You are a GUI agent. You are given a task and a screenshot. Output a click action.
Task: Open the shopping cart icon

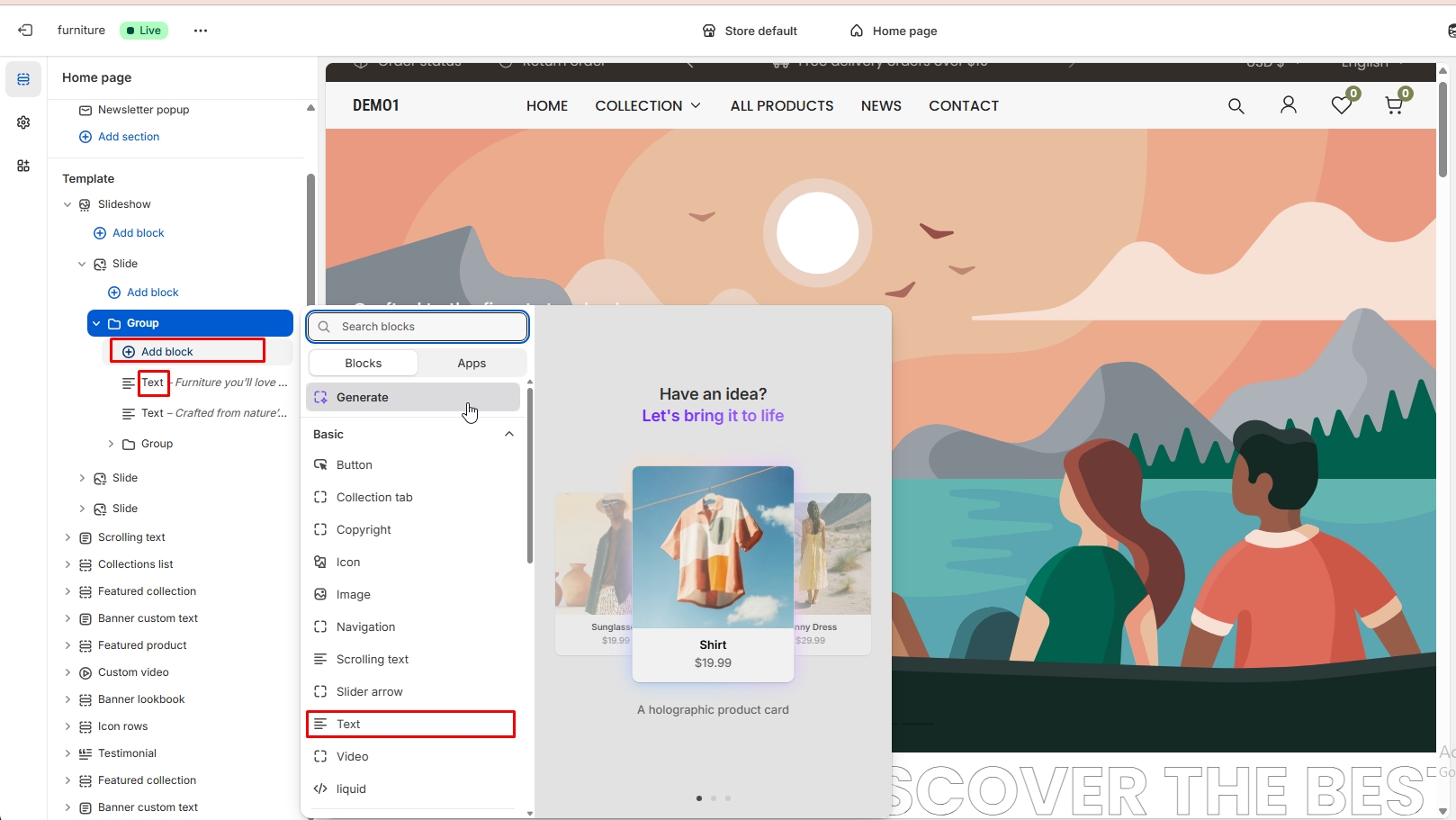(1394, 105)
